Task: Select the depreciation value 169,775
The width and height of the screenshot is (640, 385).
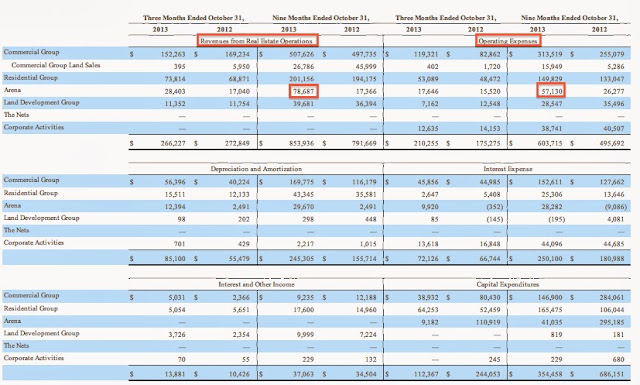Action: point(302,182)
